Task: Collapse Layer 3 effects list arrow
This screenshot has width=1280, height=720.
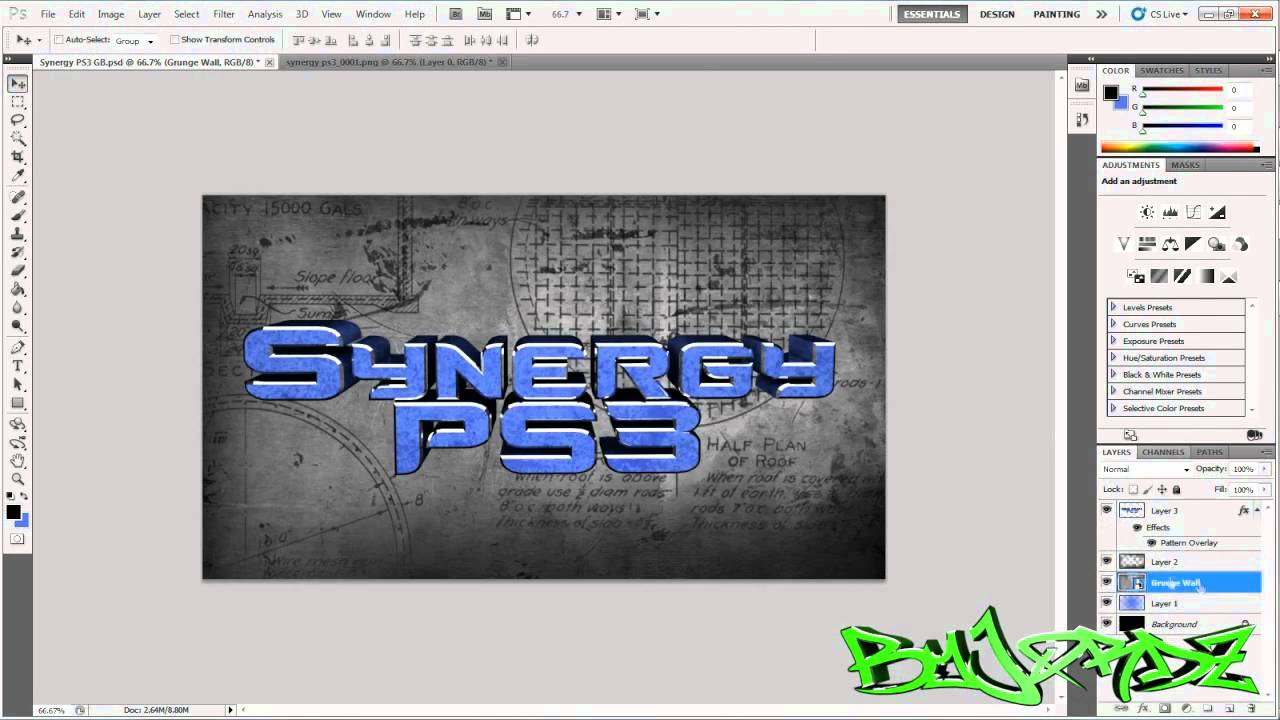Action: 1258,510
